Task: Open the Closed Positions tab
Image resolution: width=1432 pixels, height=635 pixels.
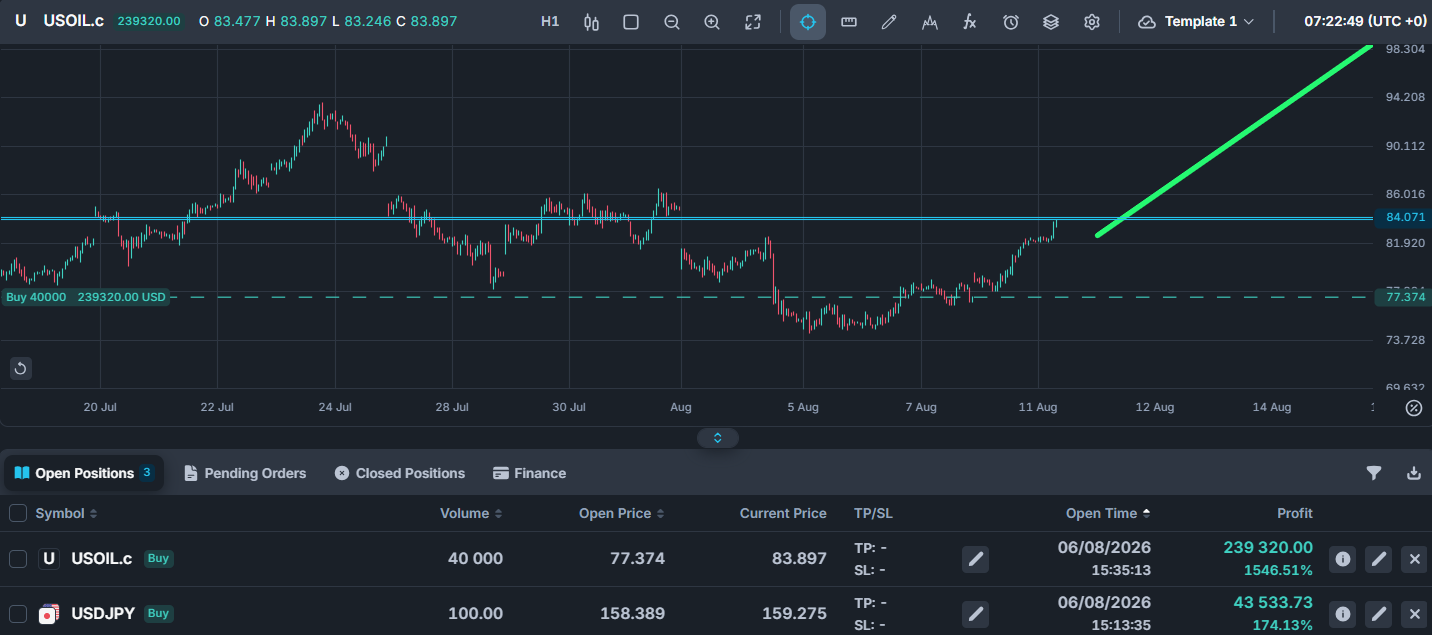Action: coord(400,473)
